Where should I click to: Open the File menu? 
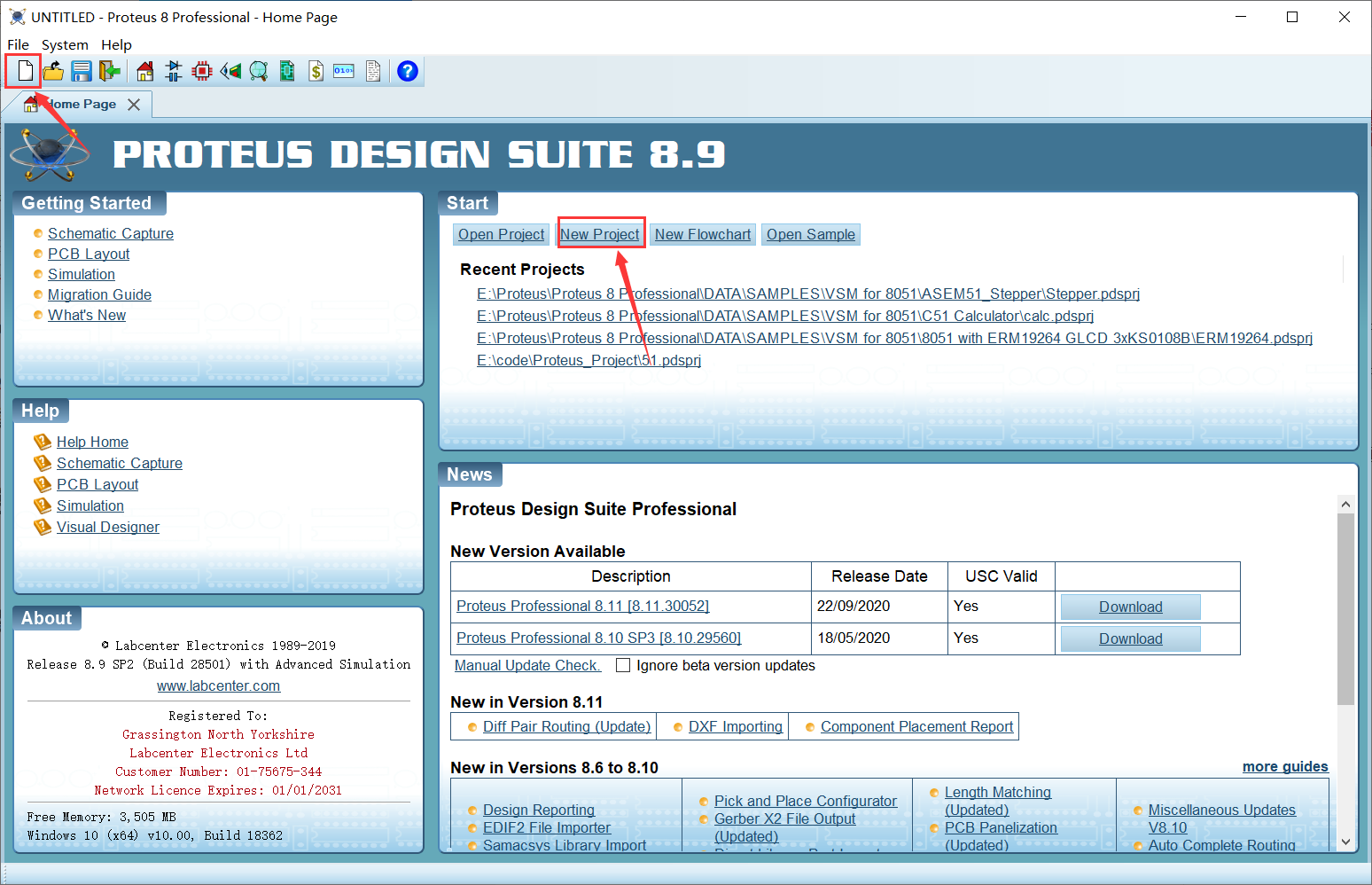tap(18, 44)
